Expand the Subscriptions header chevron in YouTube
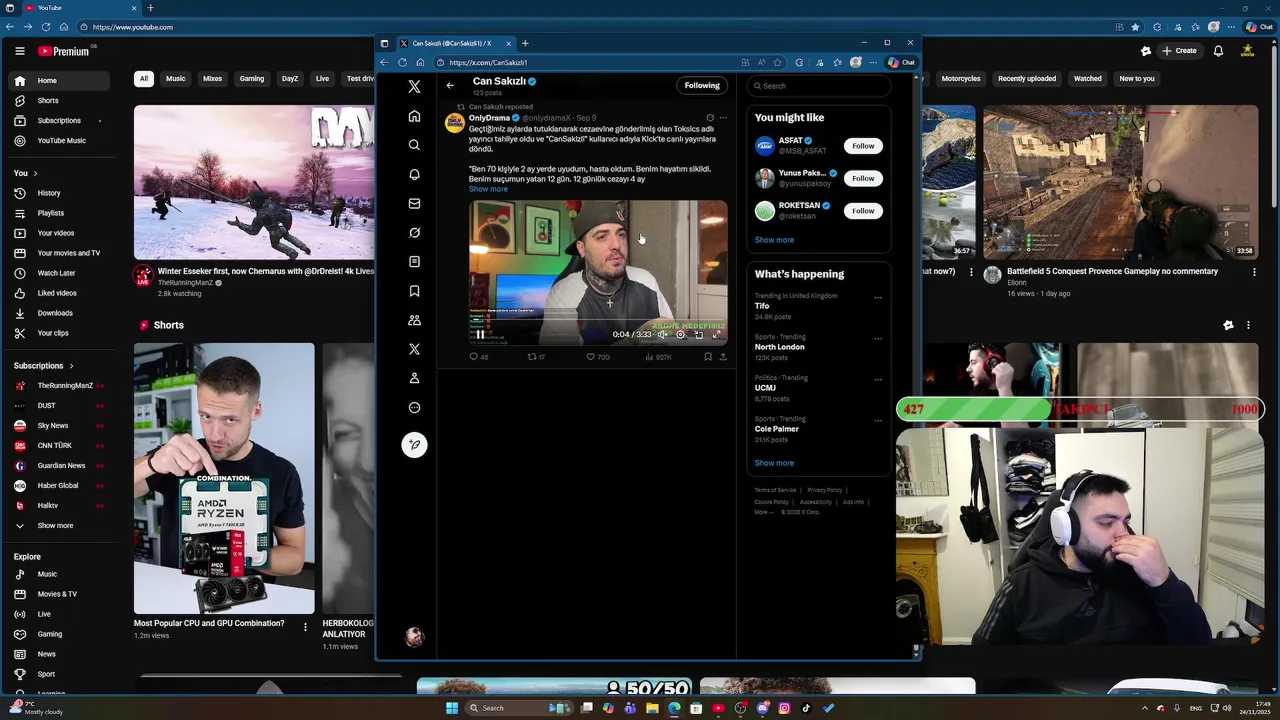 pyautogui.click(x=71, y=366)
